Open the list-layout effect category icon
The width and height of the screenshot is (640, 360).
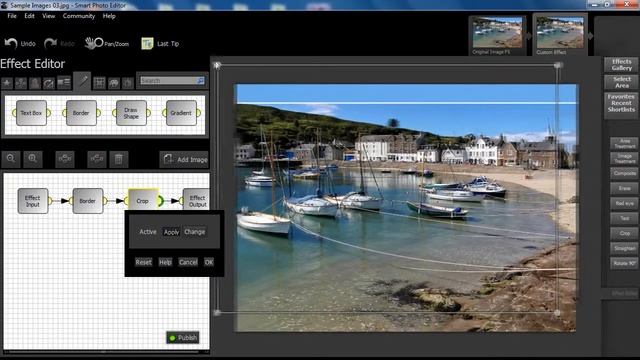(x=63, y=83)
